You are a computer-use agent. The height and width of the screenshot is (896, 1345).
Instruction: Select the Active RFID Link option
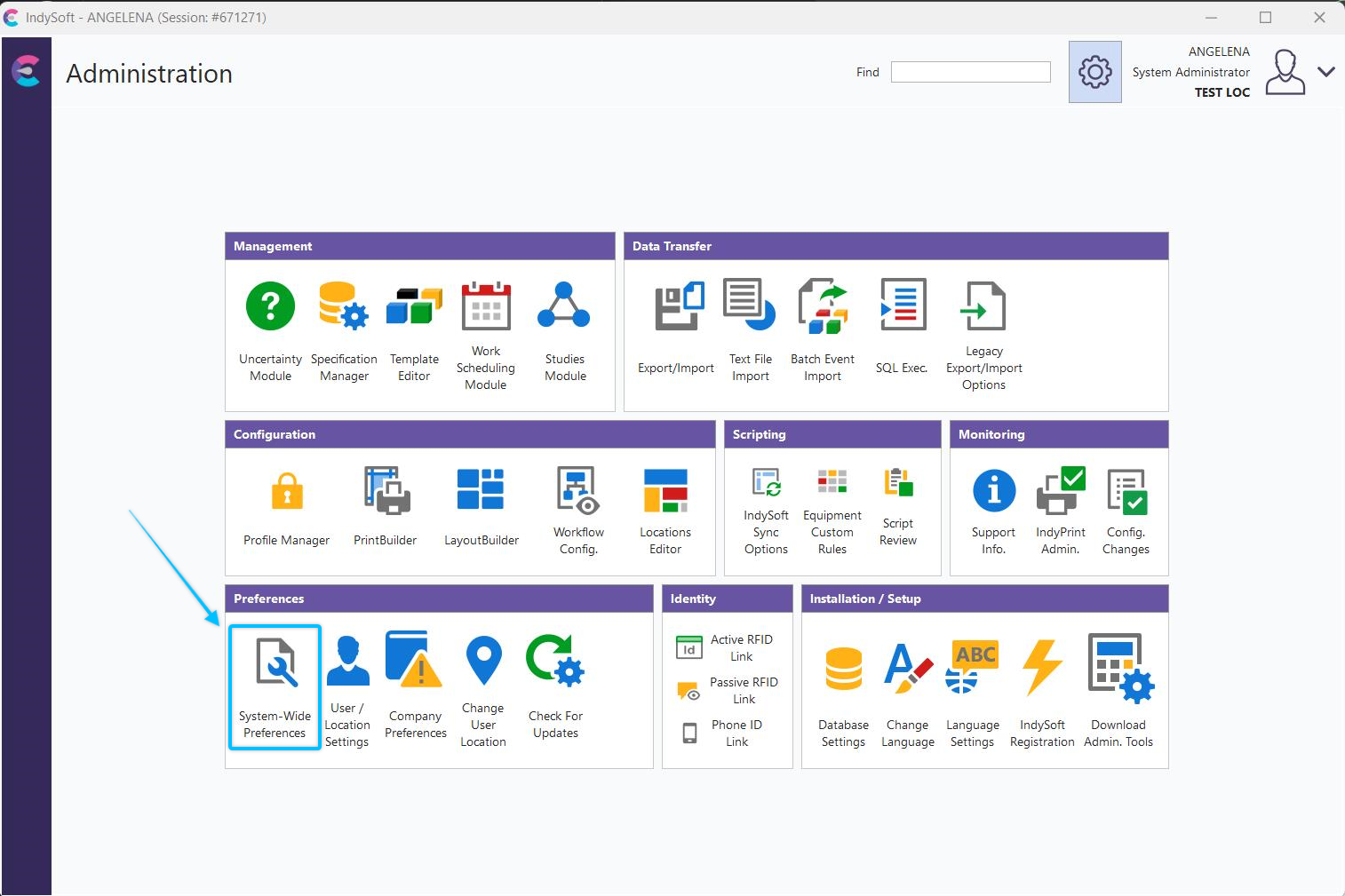tap(727, 648)
